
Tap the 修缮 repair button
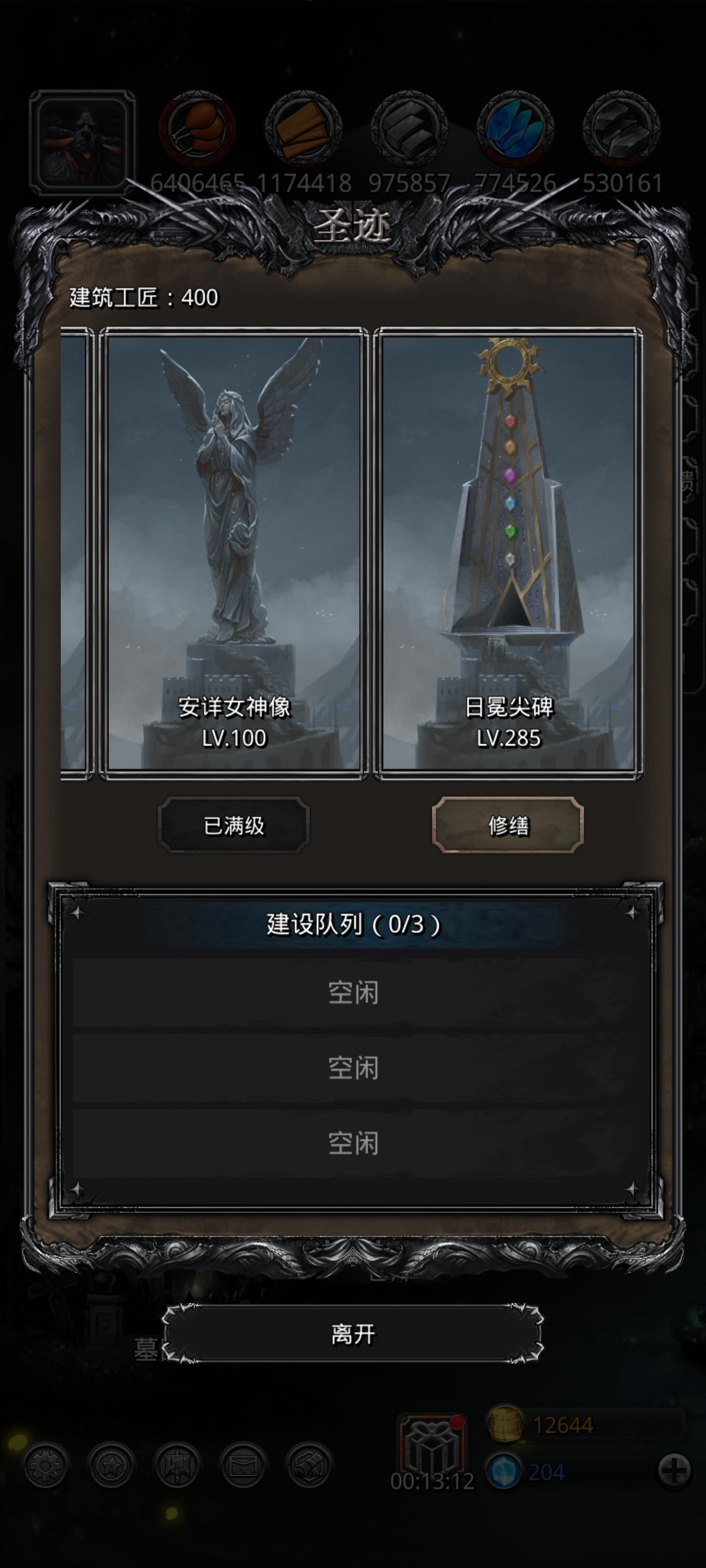tap(507, 825)
